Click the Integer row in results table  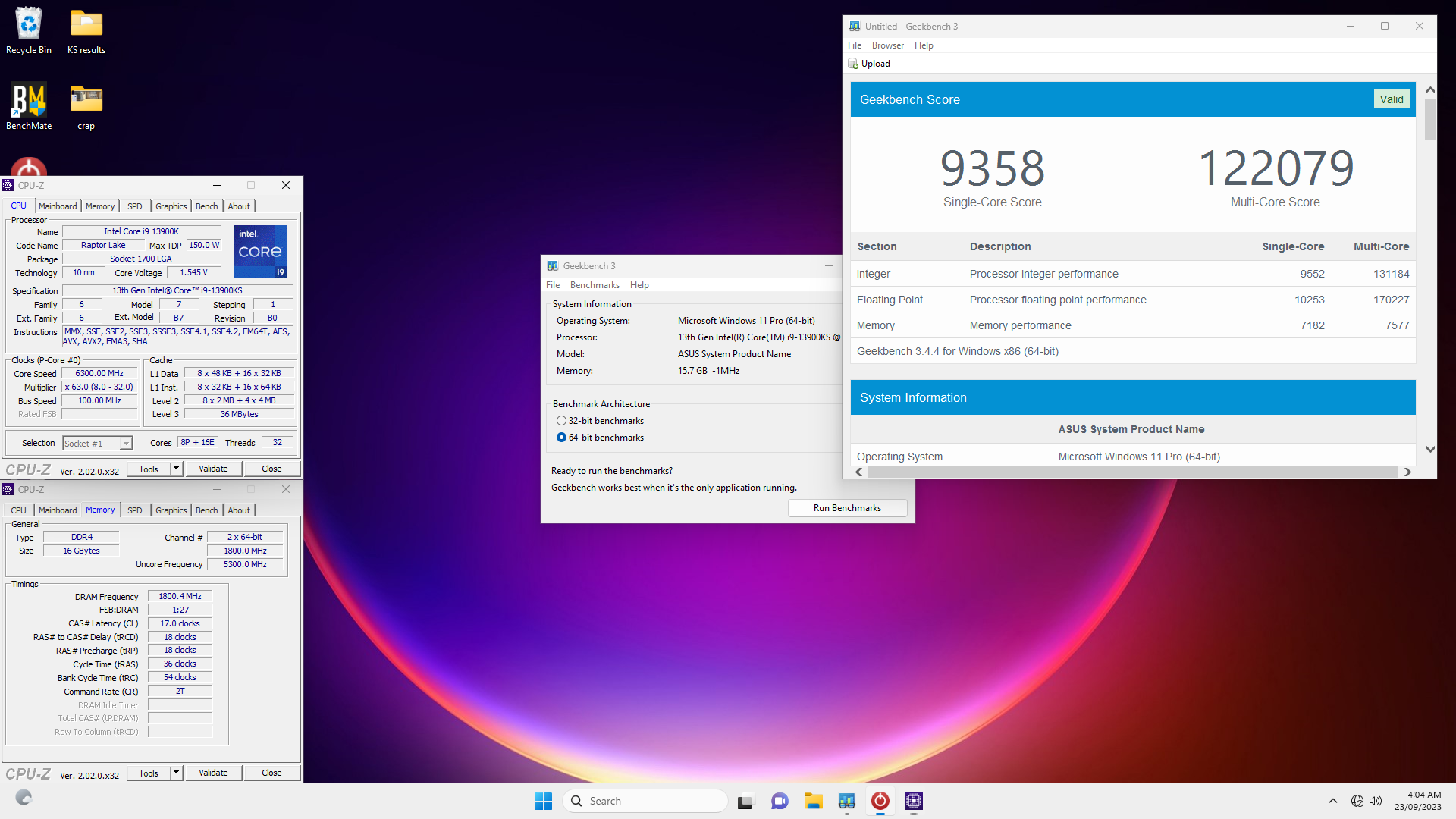1133,274
